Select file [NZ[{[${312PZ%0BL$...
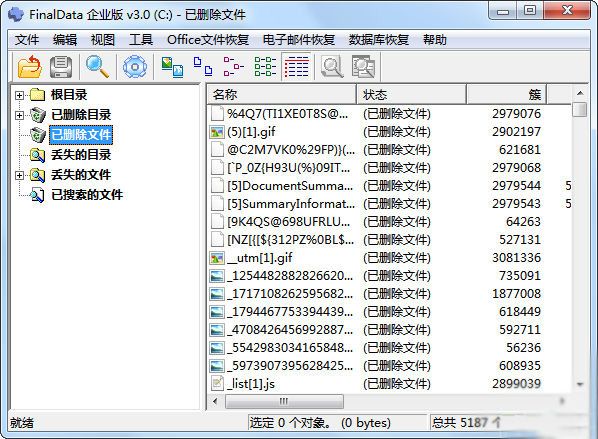The height and width of the screenshot is (439, 598). coord(291,240)
